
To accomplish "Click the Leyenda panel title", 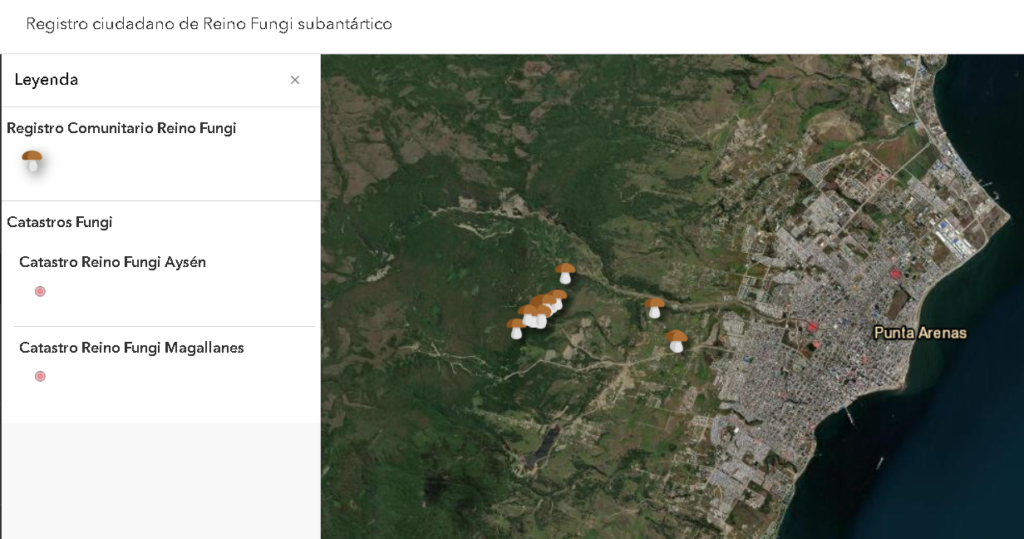I will click(46, 80).
